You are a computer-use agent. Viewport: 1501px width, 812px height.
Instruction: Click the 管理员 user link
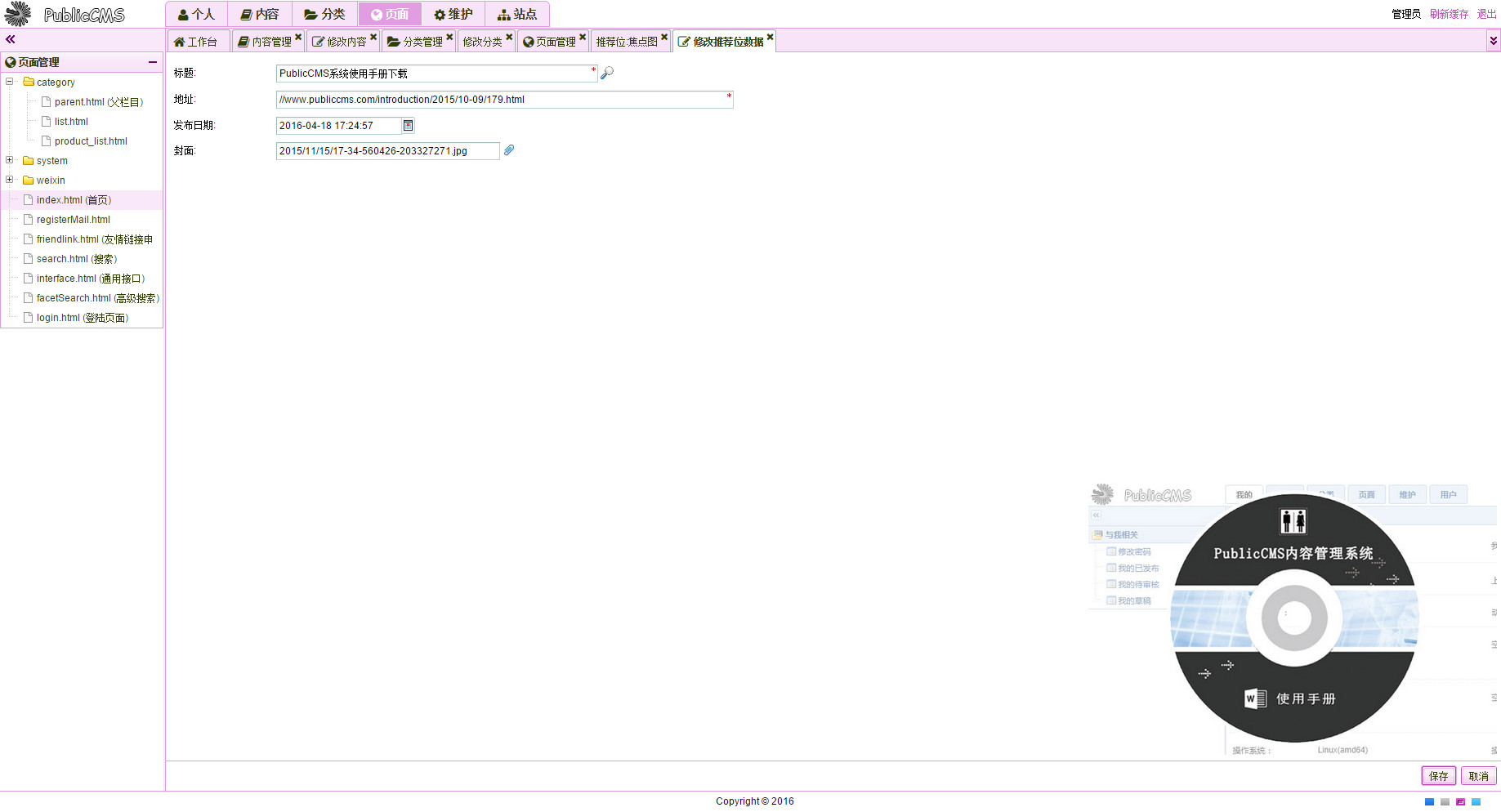[1406, 14]
